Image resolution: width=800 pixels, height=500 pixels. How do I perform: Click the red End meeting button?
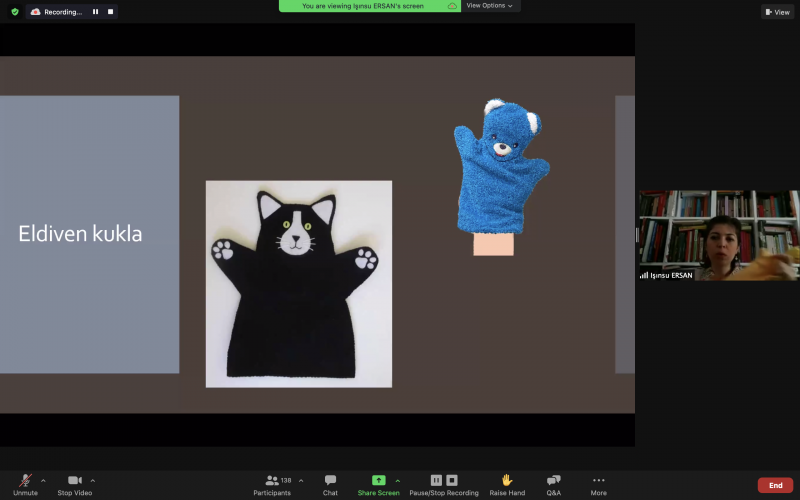click(x=775, y=485)
